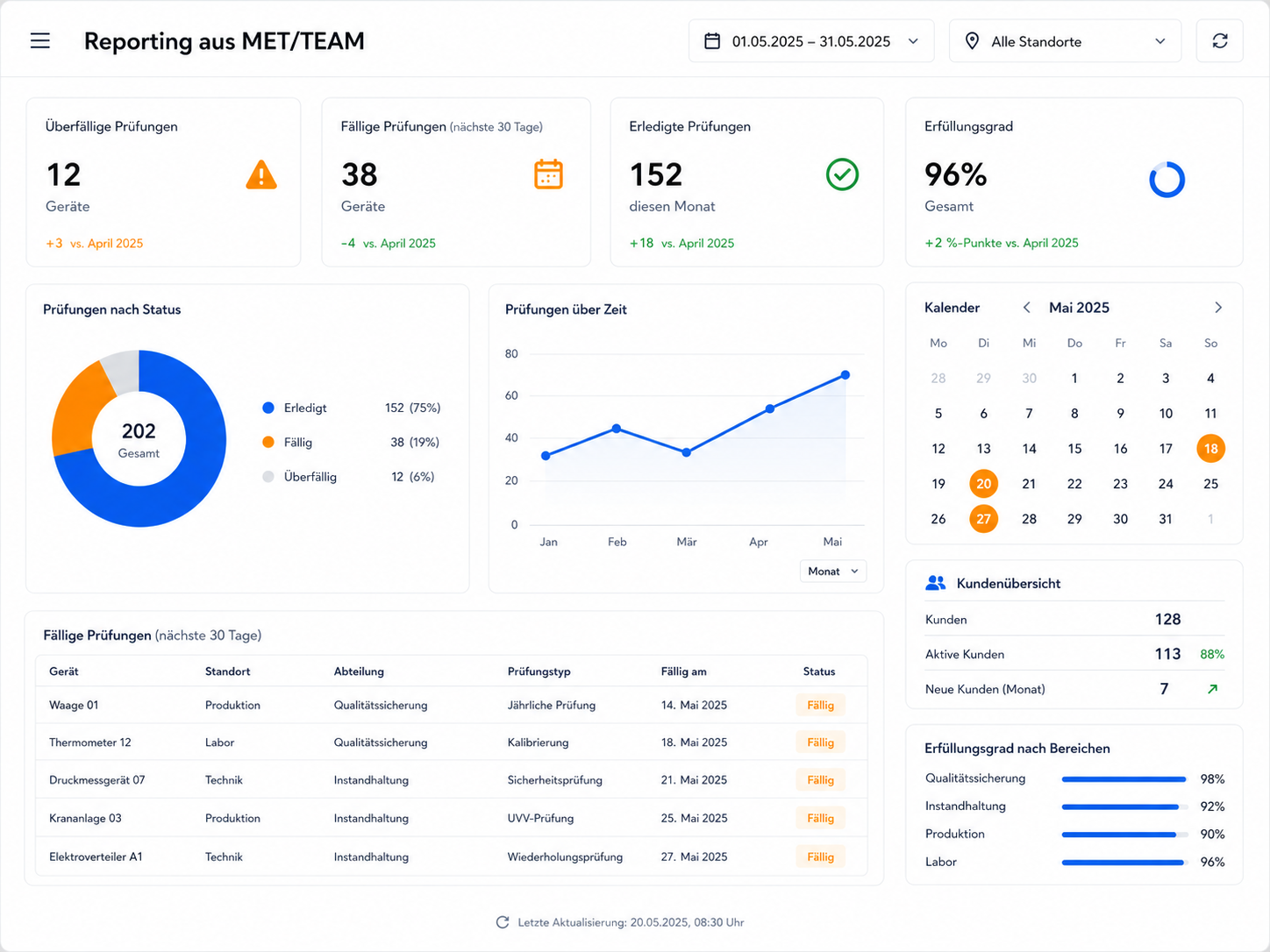This screenshot has width=1270, height=952.
Task: Click the refresh icon beside Letzte Aktualisierung
Action: click(503, 922)
